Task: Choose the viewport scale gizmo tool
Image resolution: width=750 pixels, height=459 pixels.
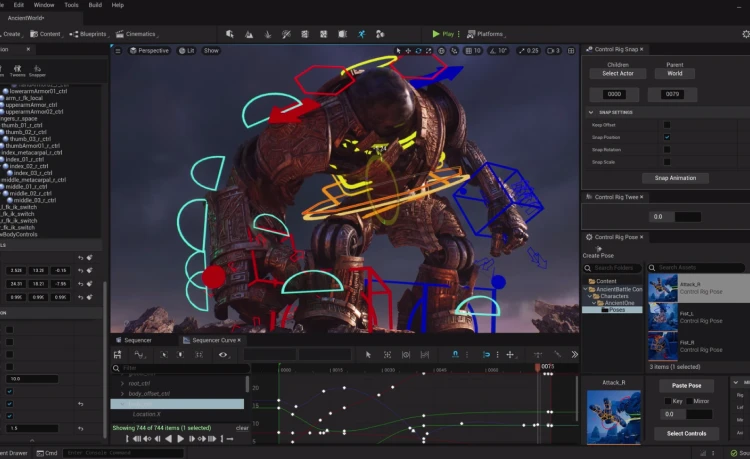Action: 428,51
